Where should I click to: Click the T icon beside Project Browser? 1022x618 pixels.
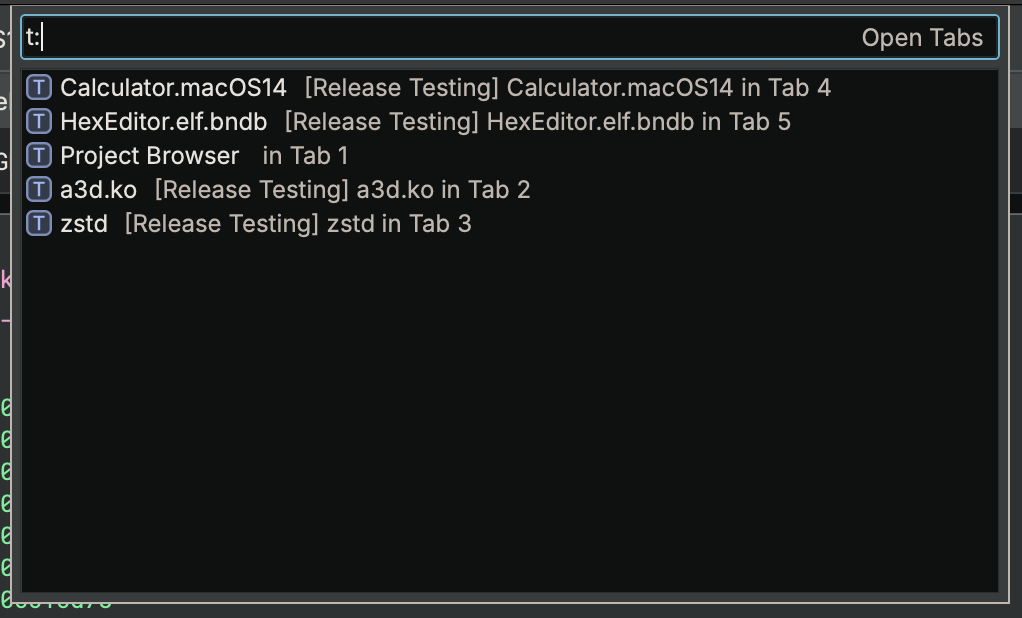tap(40, 155)
